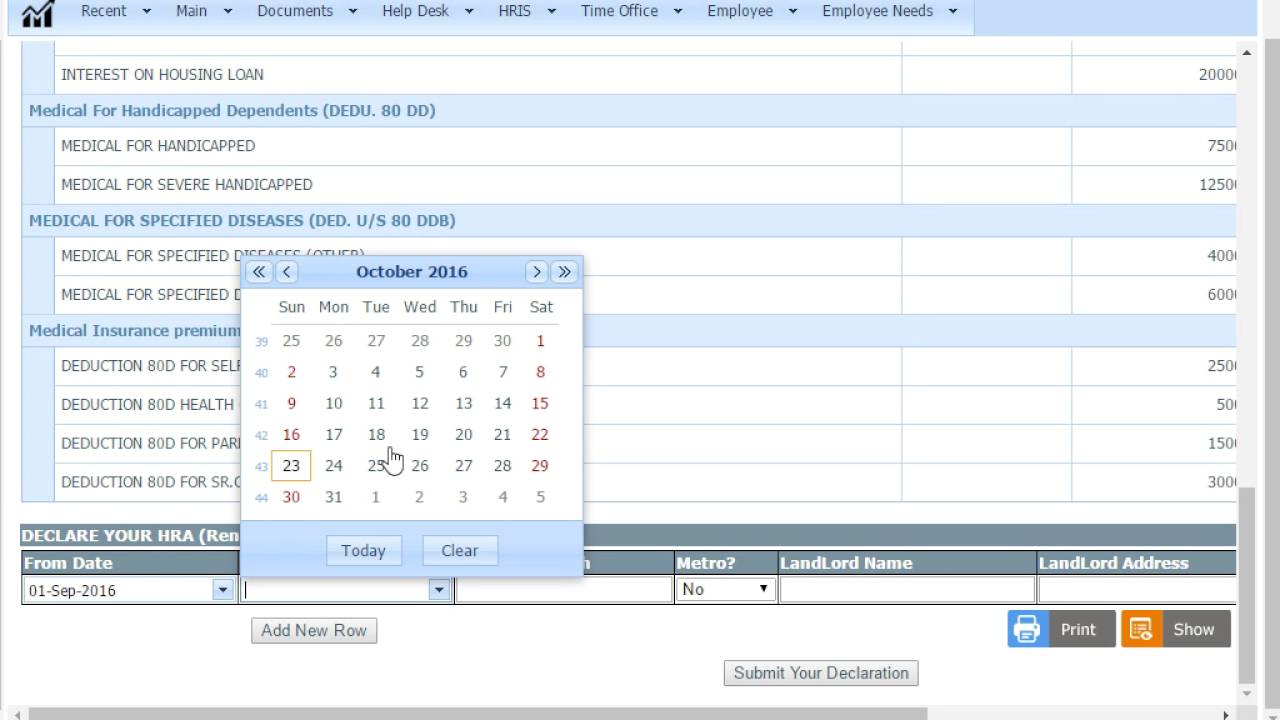Open the Main menu

[x=203, y=11]
